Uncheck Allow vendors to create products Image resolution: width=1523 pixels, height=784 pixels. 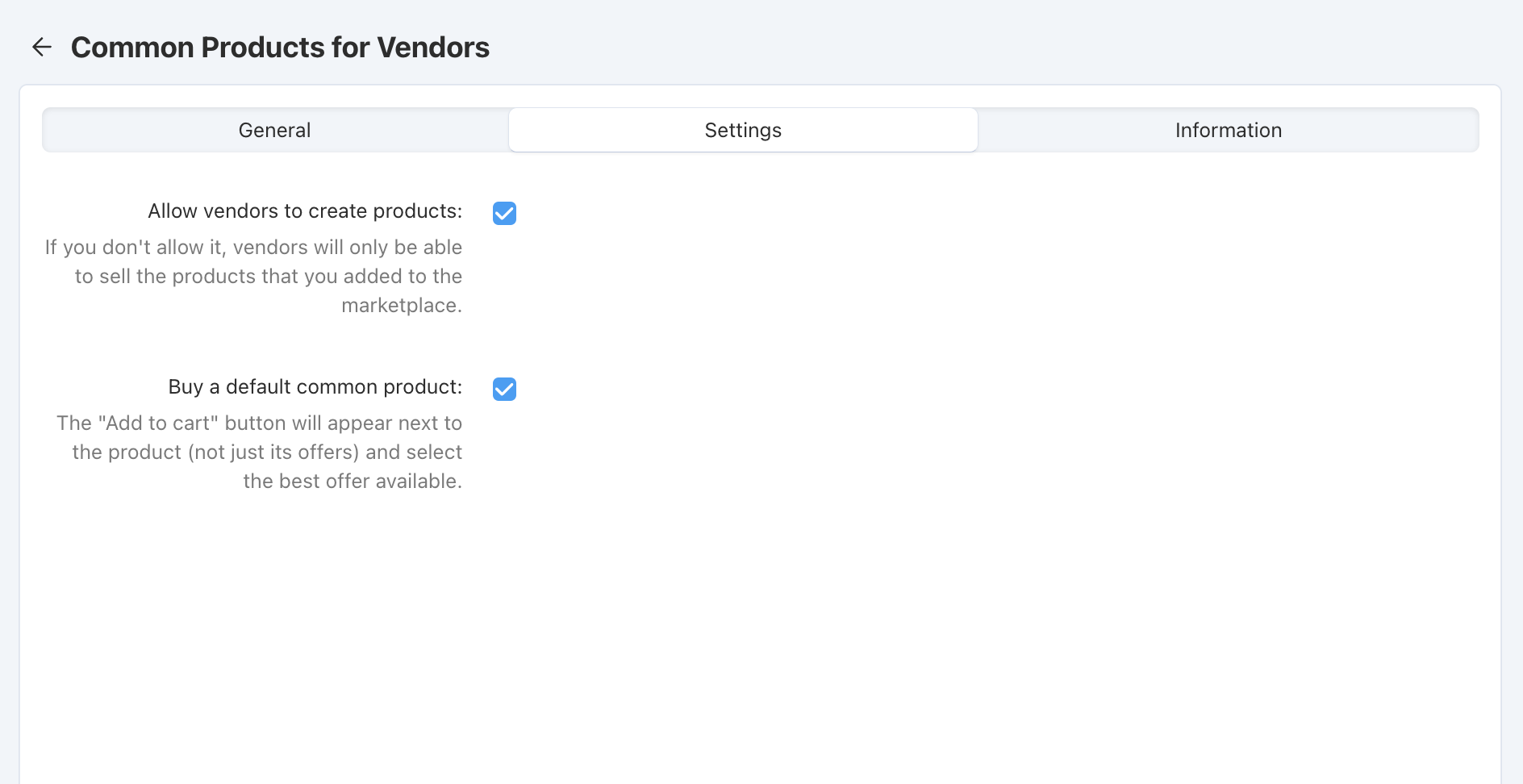[x=504, y=213]
